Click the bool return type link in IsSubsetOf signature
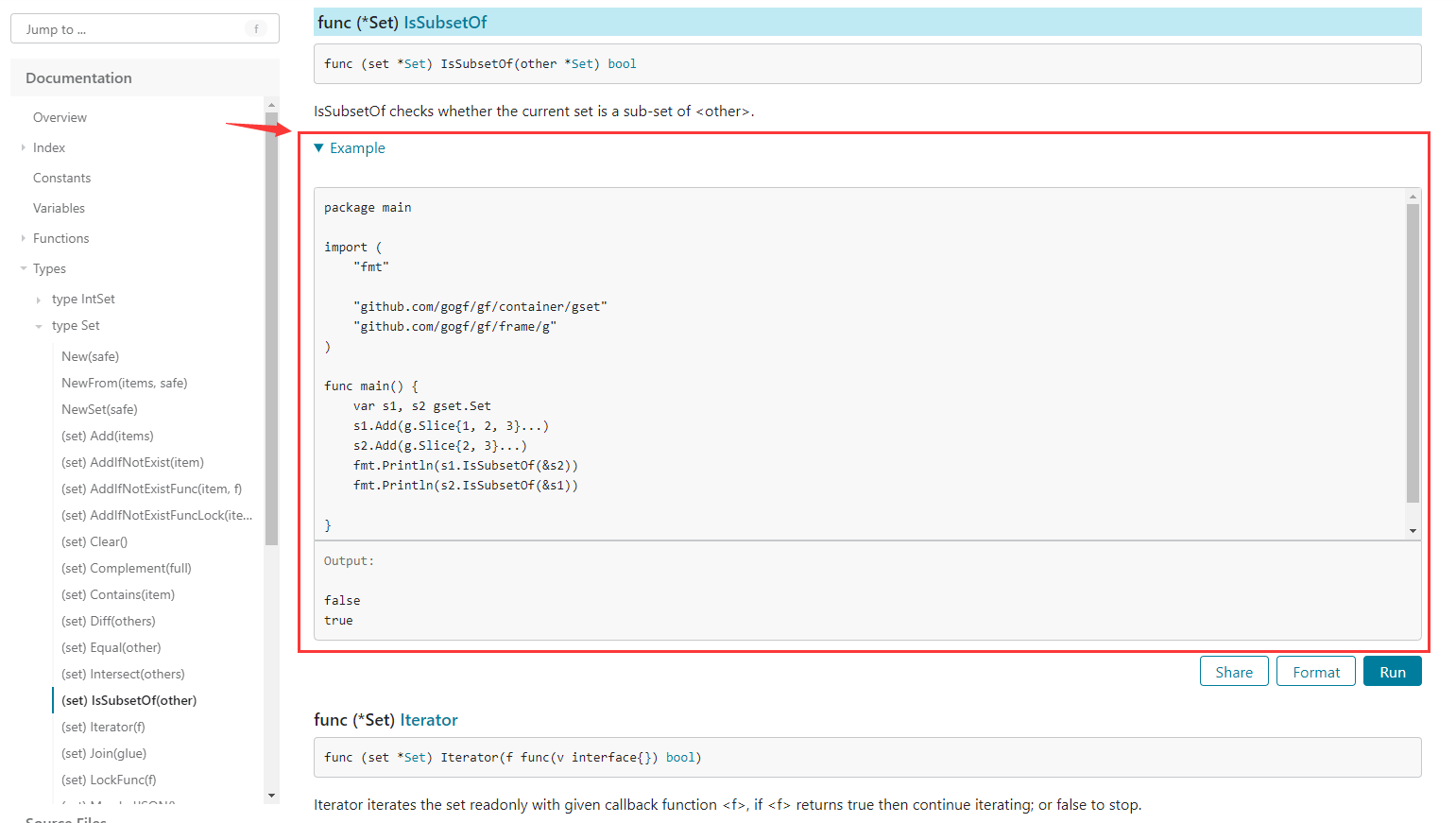The image size is (1456, 823). coord(622,64)
